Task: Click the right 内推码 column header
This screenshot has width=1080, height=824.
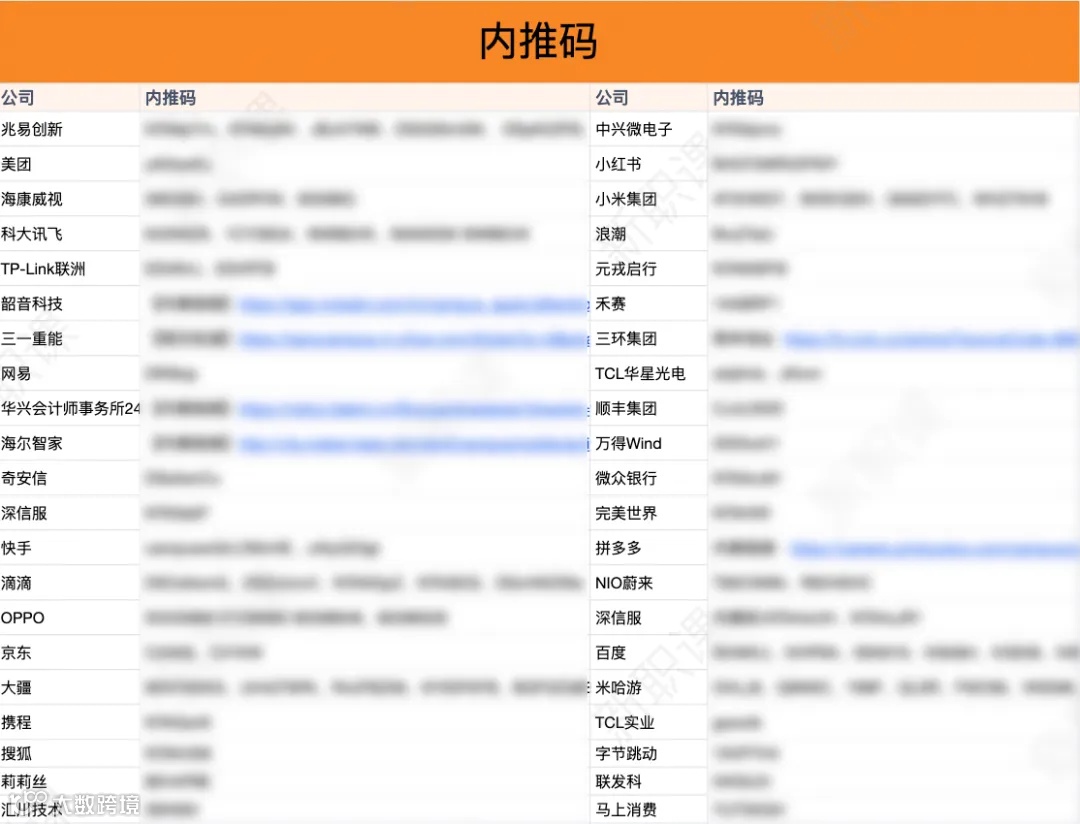Action: point(735,97)
